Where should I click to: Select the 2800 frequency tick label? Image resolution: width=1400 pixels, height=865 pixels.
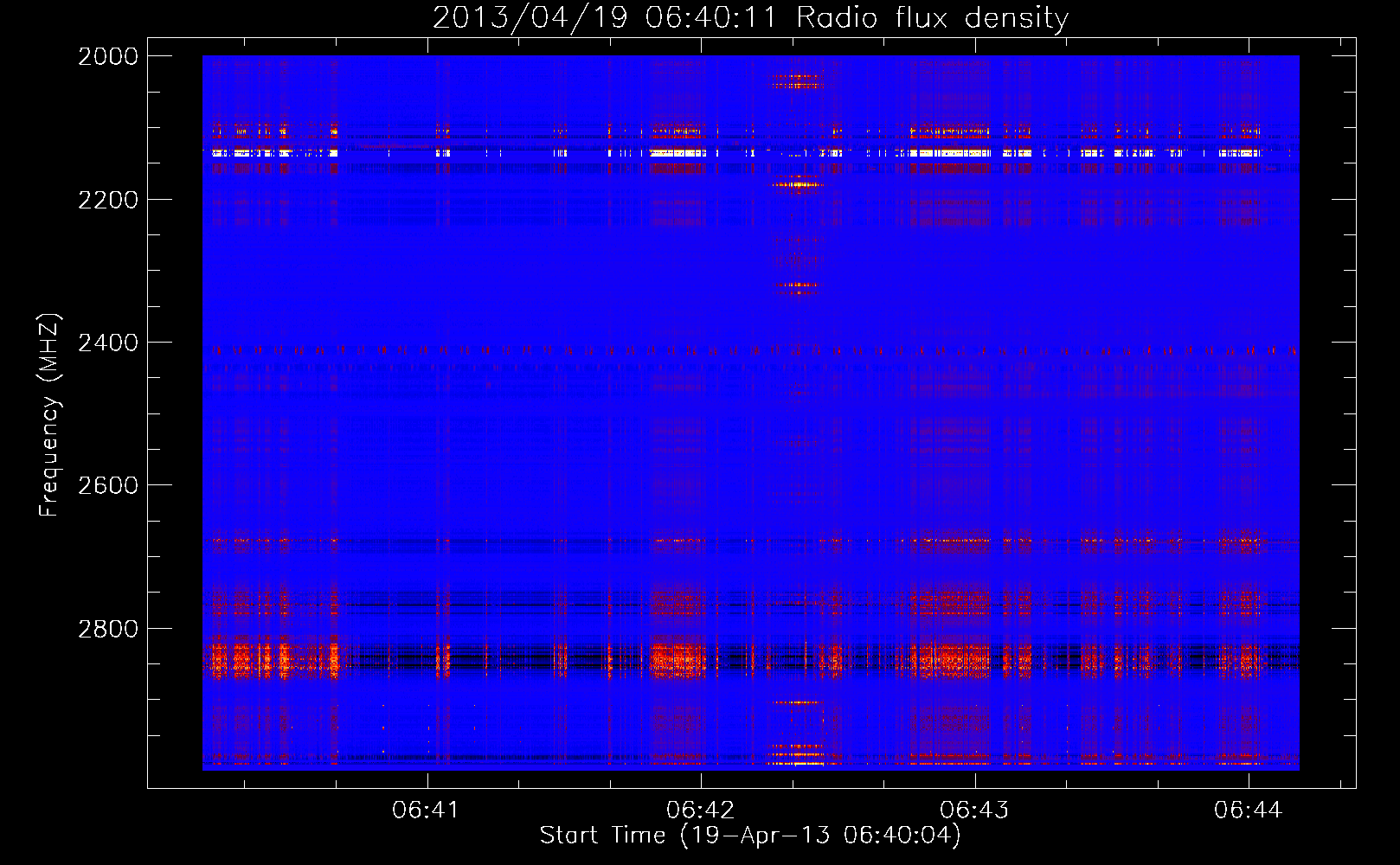[x=108, y=629]
